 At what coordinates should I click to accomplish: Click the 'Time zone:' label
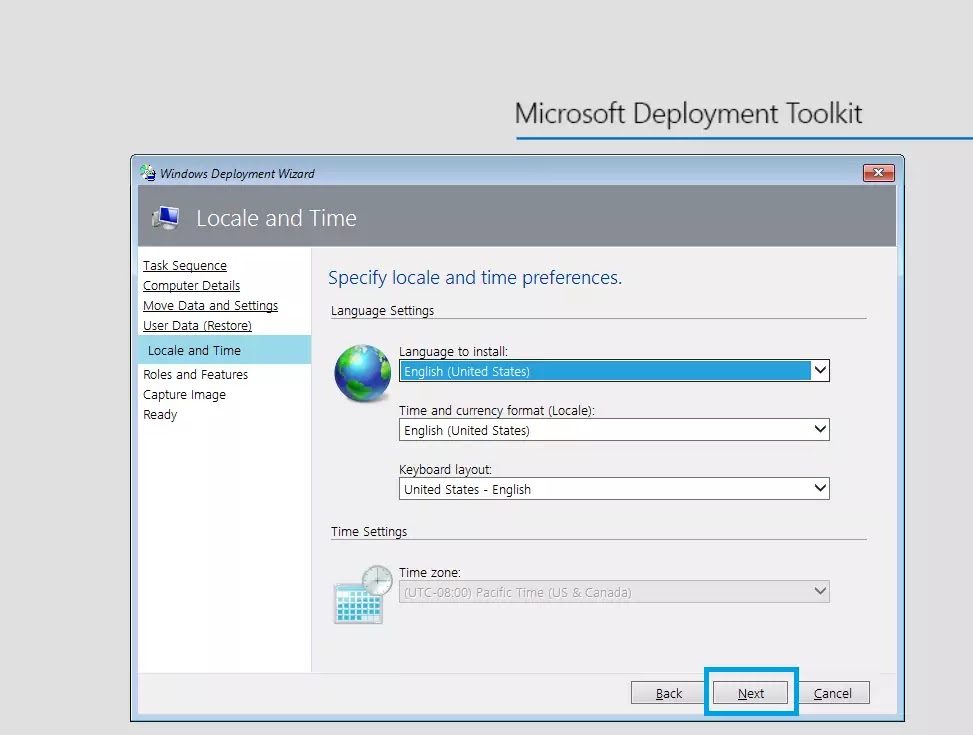[x=429, y=572]
